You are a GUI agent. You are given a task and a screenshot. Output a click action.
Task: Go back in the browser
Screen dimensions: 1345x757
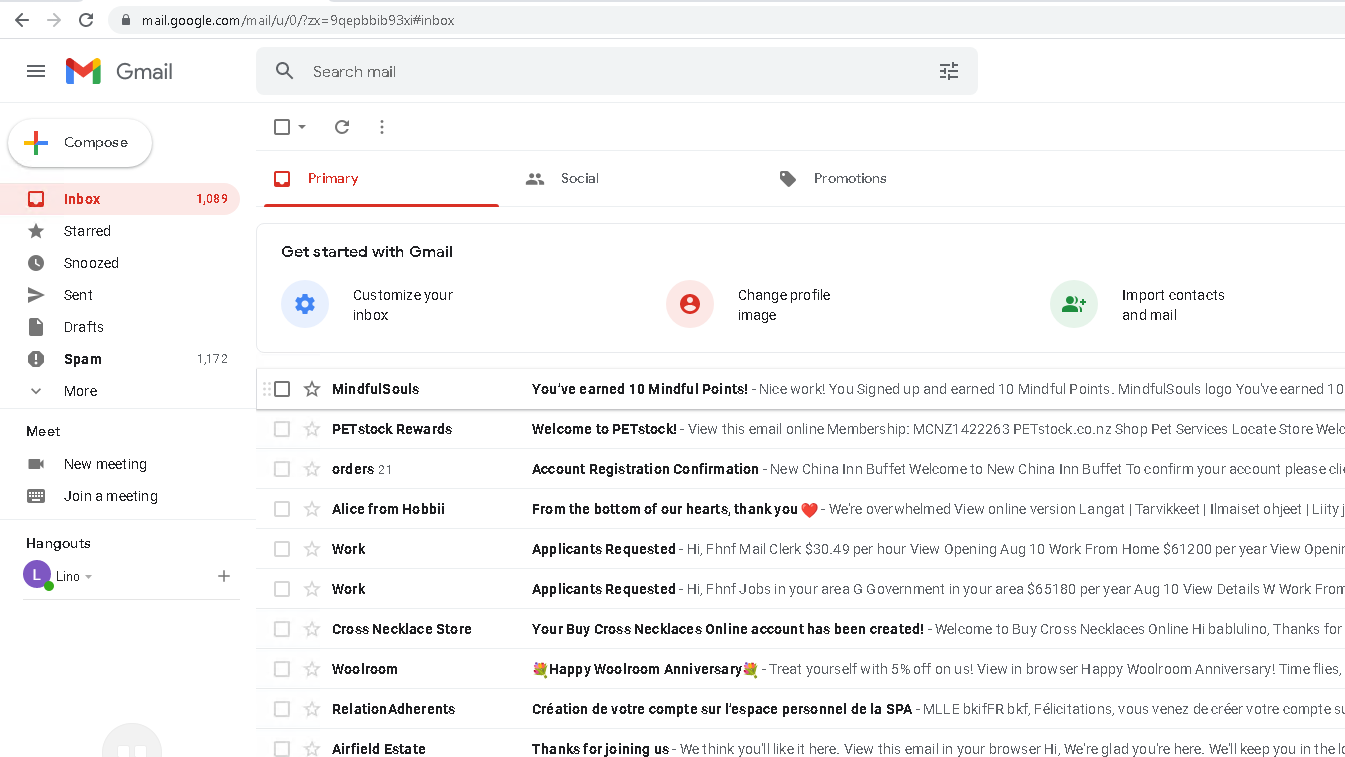22,20
